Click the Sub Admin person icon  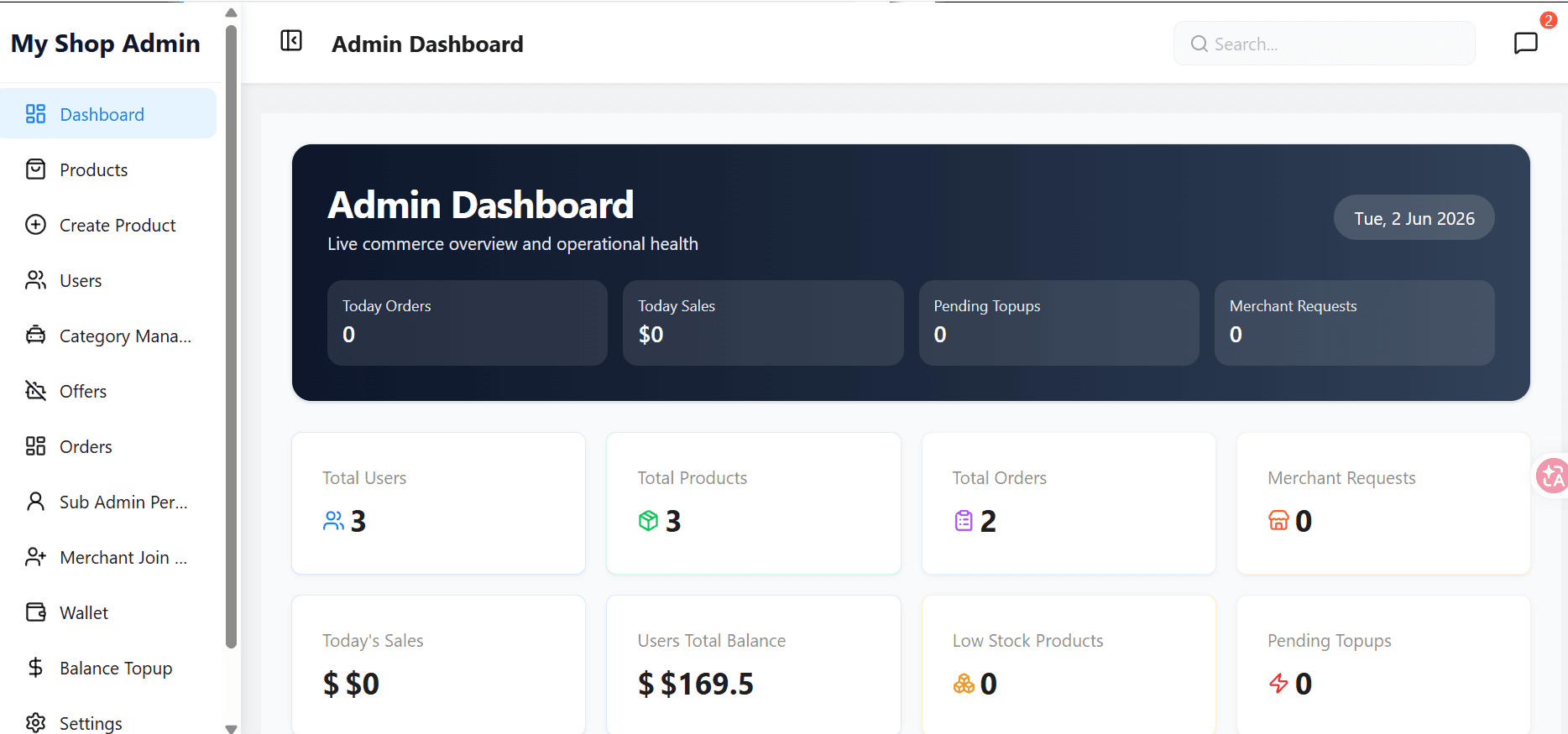click(x=35, y=502)
